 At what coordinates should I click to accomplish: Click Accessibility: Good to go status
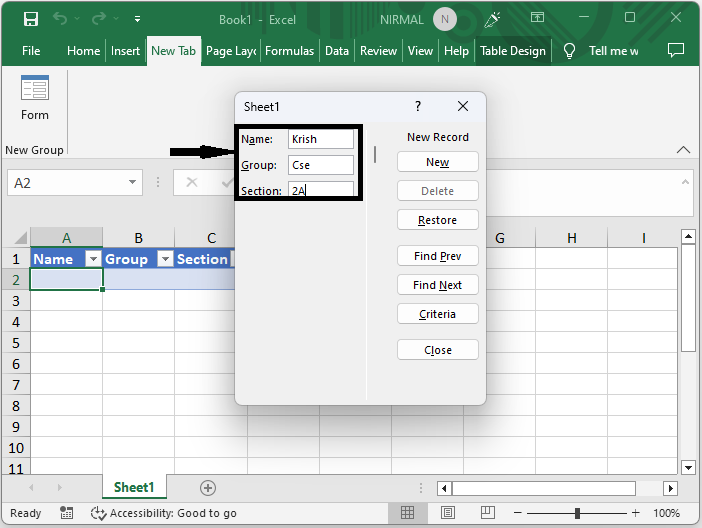coord(164,513)
